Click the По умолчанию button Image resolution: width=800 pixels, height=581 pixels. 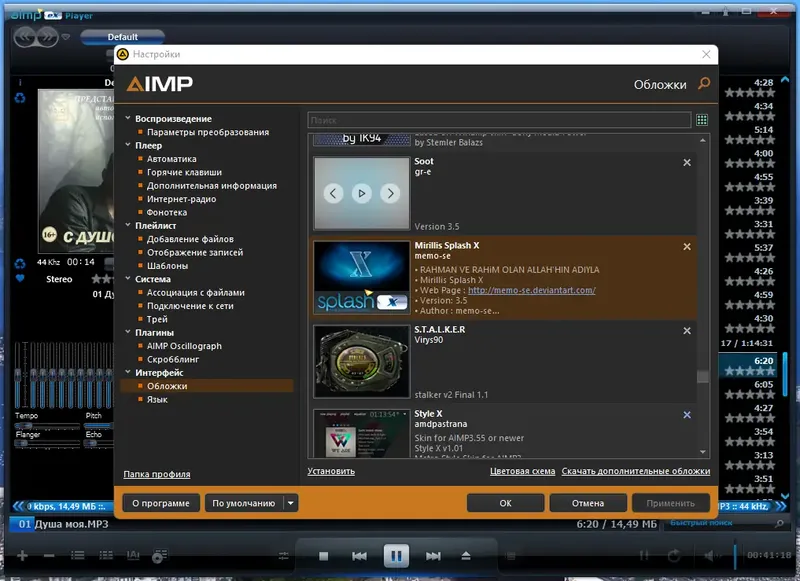click(x=244, y=503)
